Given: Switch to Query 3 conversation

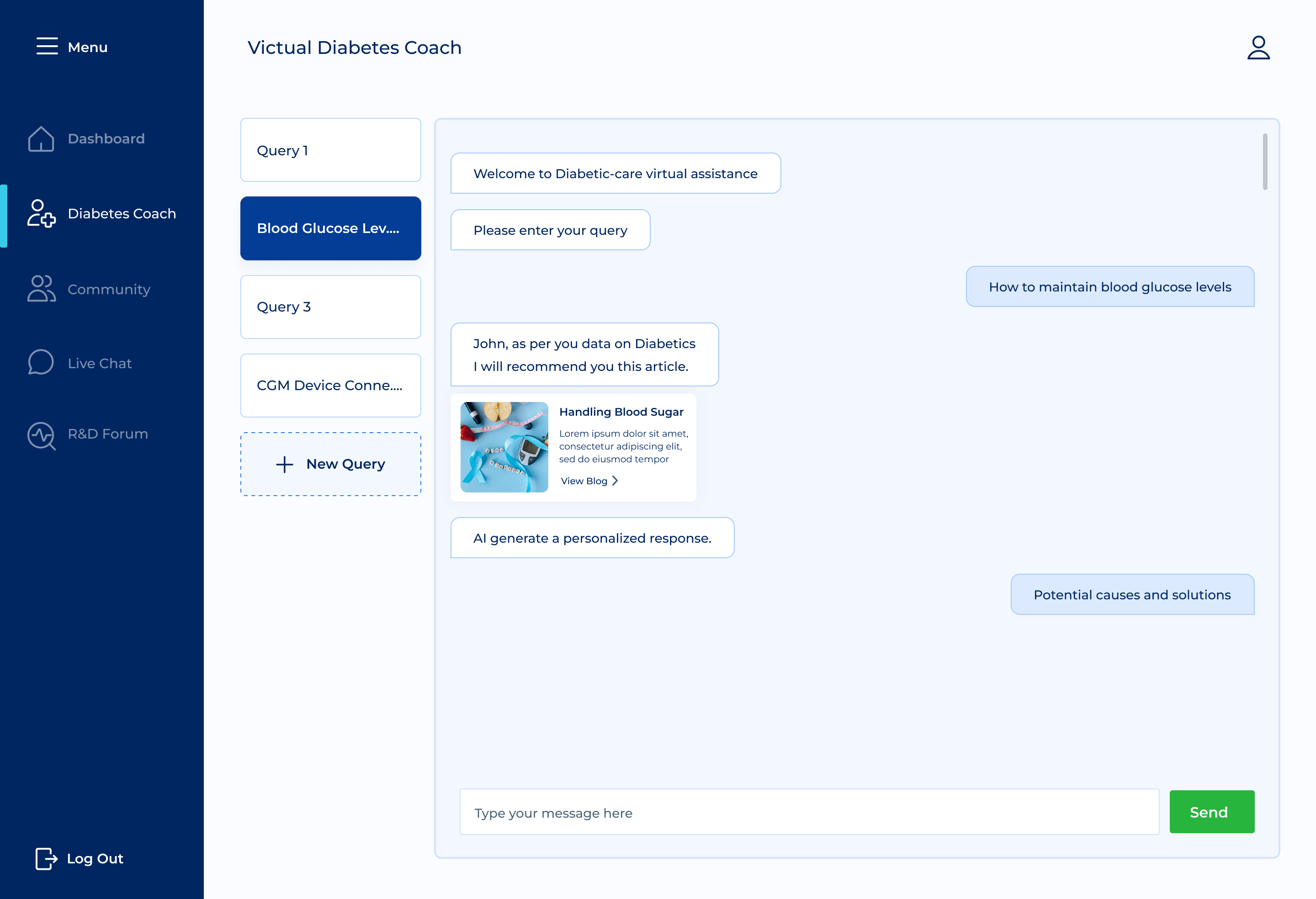Looking at the screenshot, I should click(x=330, y=306).
